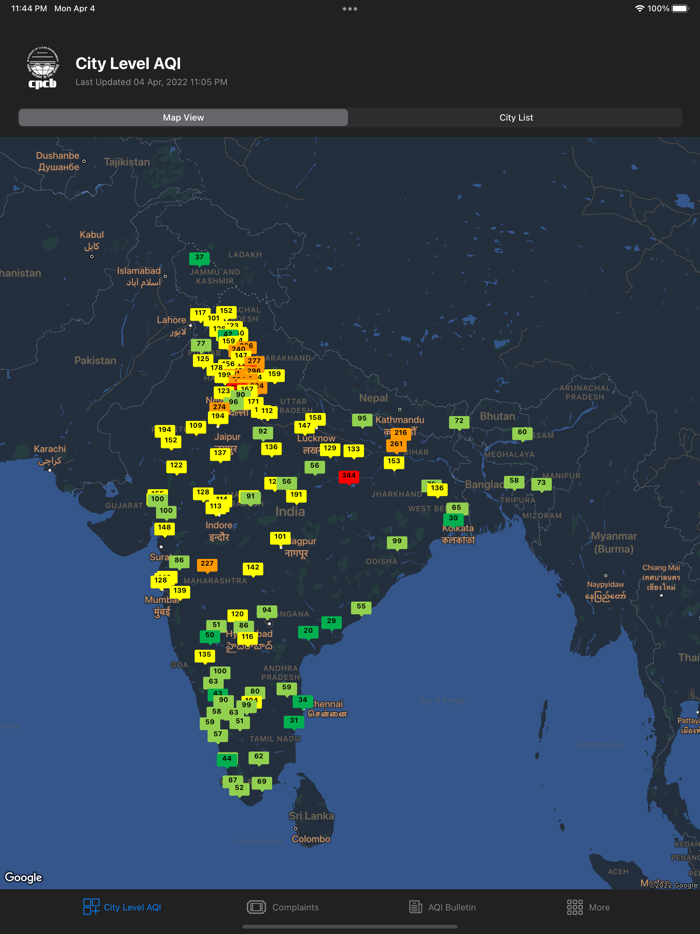This screenshot has width=700, height=934.
Task: Tap the CPCB logo
Action: (43, 69)
